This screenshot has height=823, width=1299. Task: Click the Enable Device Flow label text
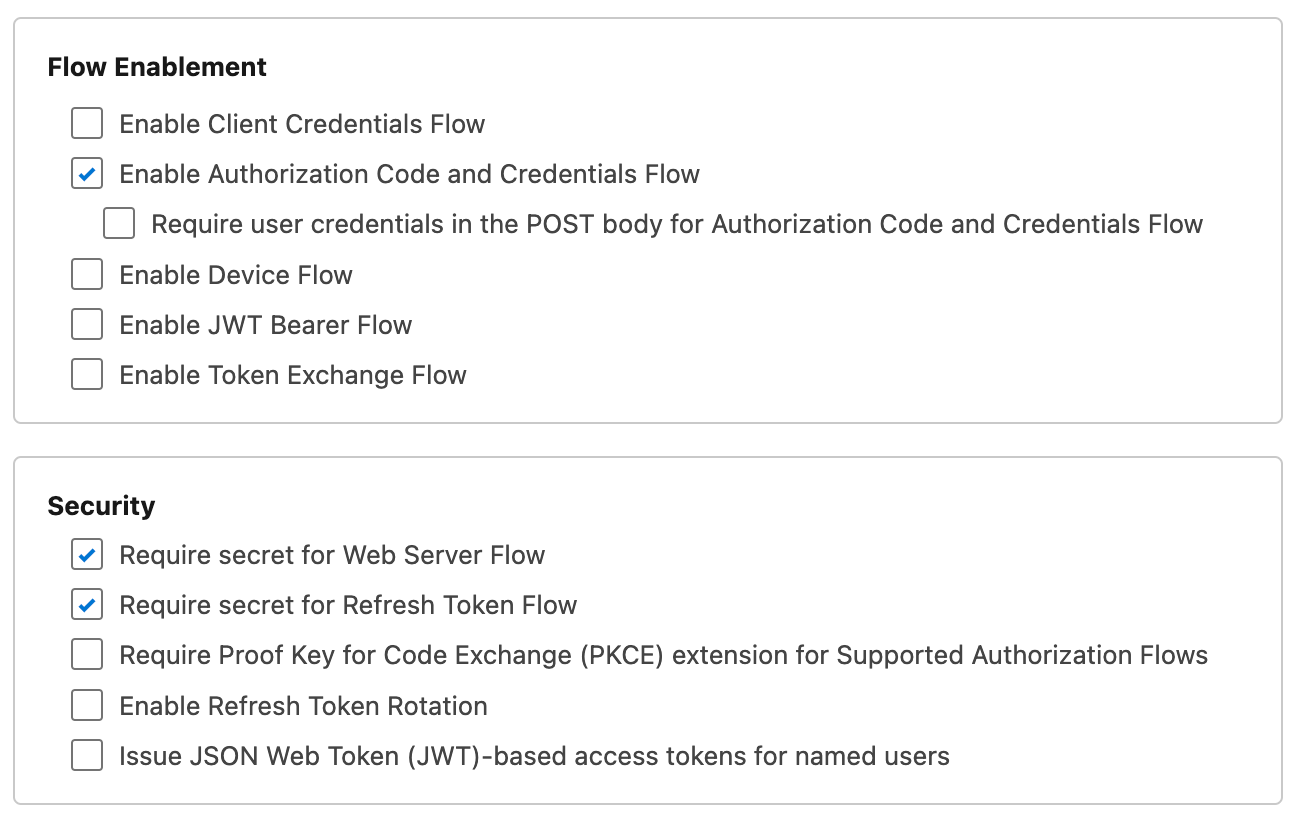click(235, 274)
